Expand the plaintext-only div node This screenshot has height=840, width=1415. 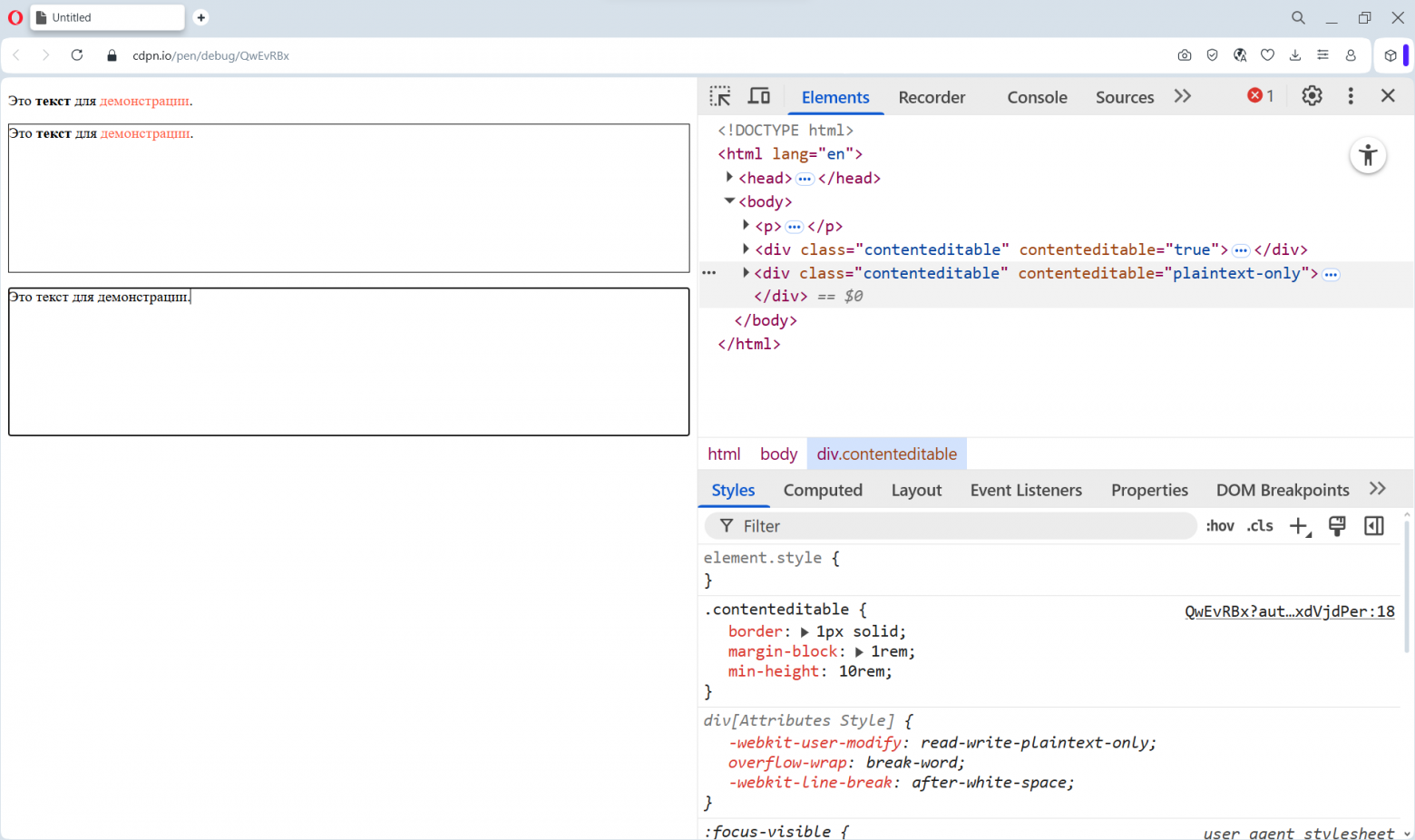point(747,272)
